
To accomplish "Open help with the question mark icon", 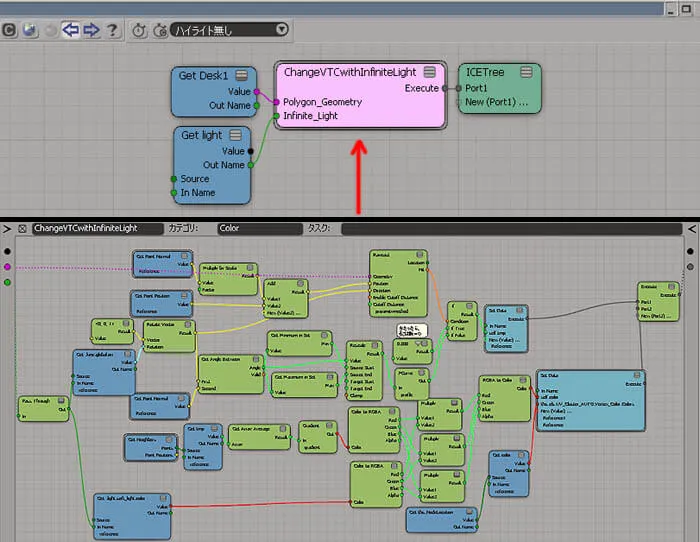I will coord(112,30).
